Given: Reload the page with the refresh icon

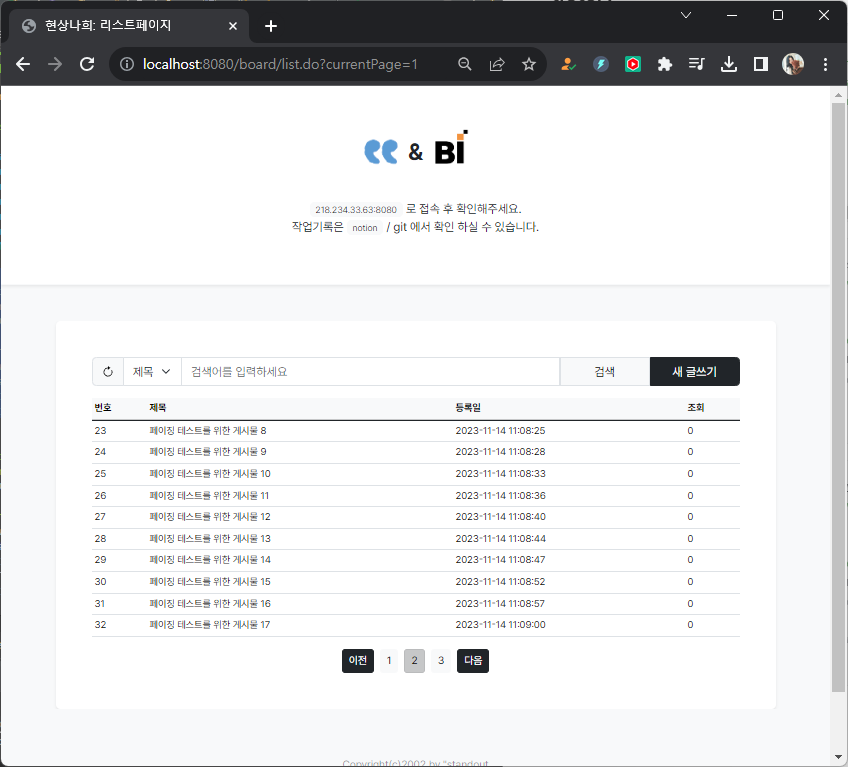Looking at the screenshot, I should pyautogui.click(x=87, y=64).
